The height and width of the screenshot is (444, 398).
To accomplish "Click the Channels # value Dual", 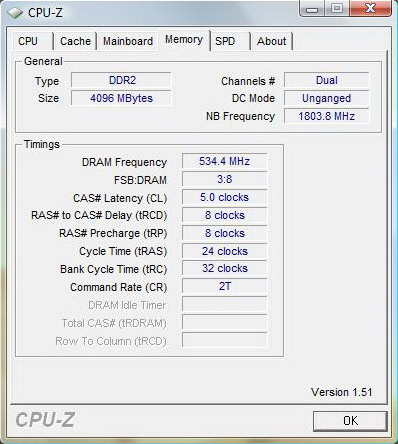I will pyautogui.click(x=327, y=80).
